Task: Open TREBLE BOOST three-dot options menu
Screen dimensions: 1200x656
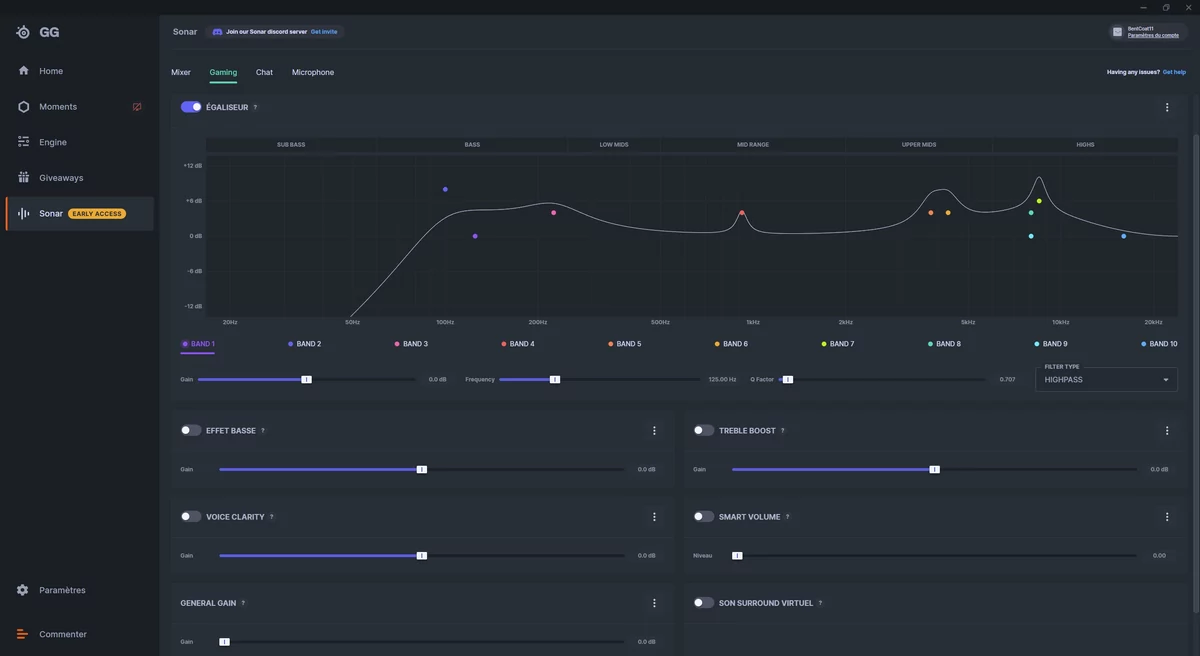Action: click(1167, 431)
